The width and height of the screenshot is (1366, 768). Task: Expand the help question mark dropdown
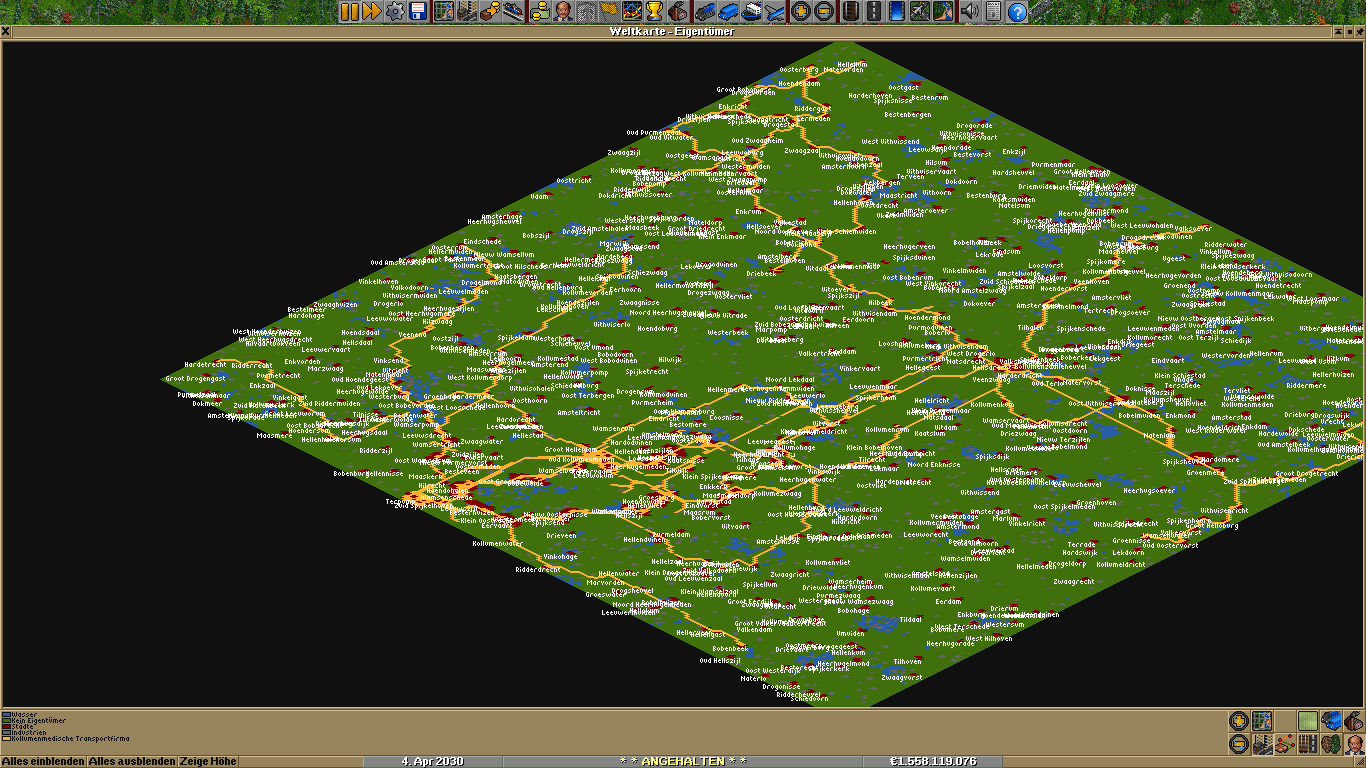[x=1017, y=12]
